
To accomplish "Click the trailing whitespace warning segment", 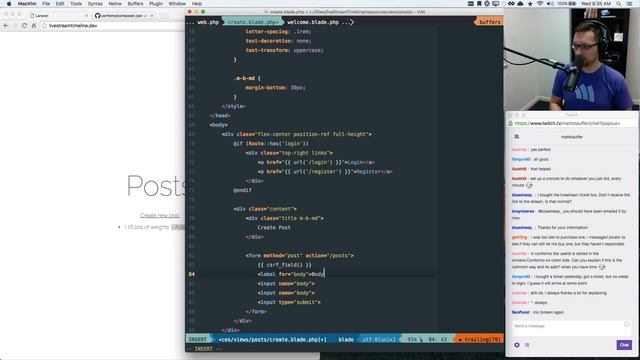I will [479, 340].
